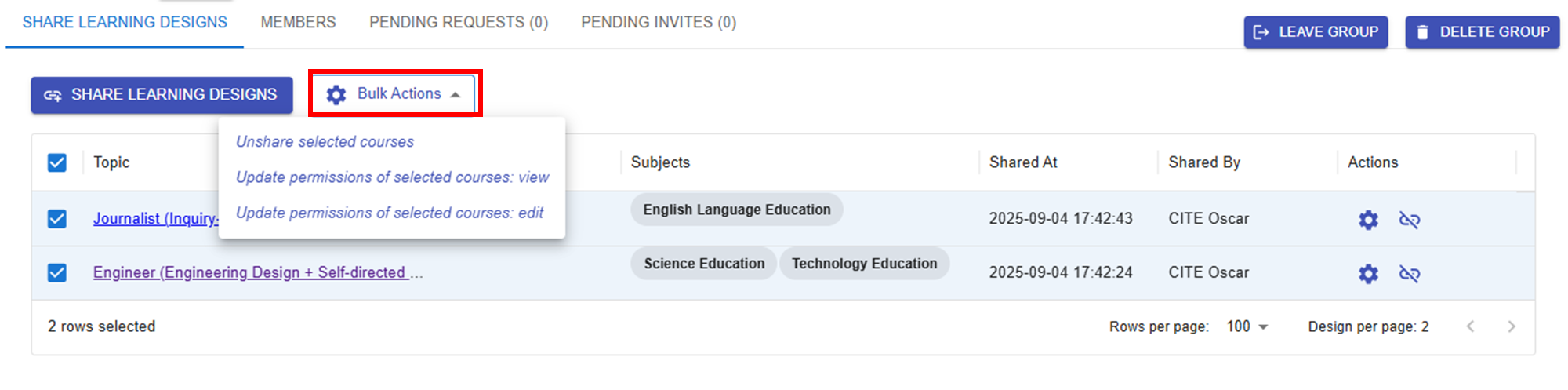Open the Engineer learning design link
Viewport: 1568px width, 390px height.
click(249, 272)
